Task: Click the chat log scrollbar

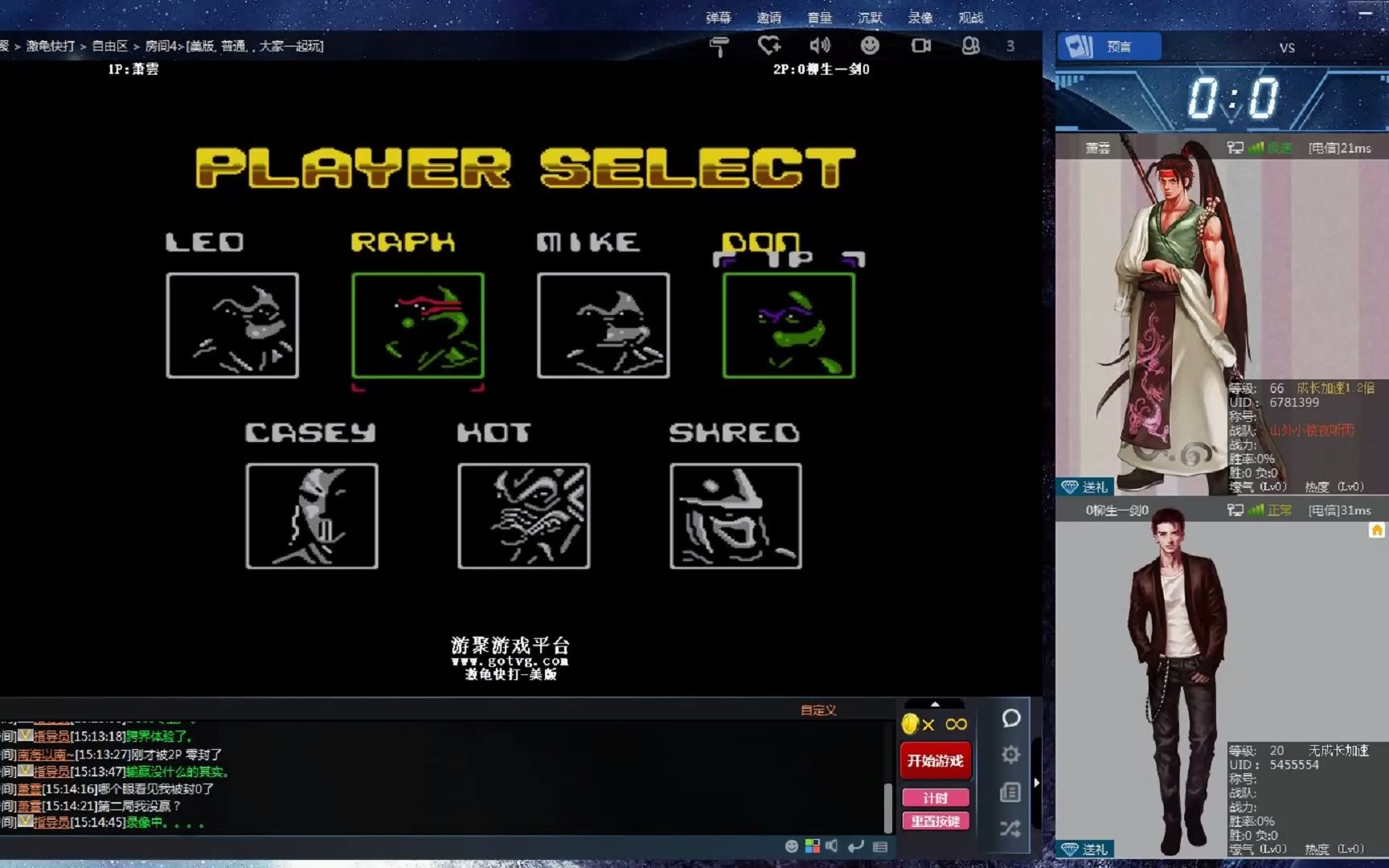Action: point(888,808)
